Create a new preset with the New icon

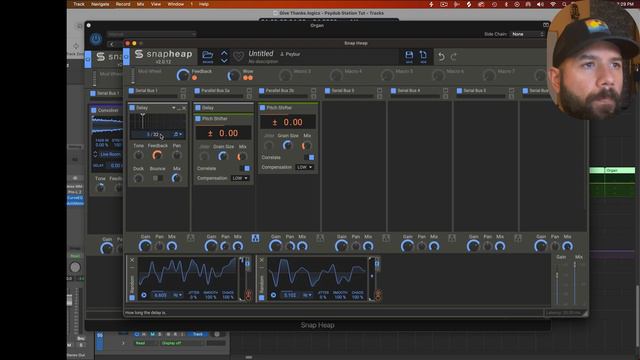423,56
